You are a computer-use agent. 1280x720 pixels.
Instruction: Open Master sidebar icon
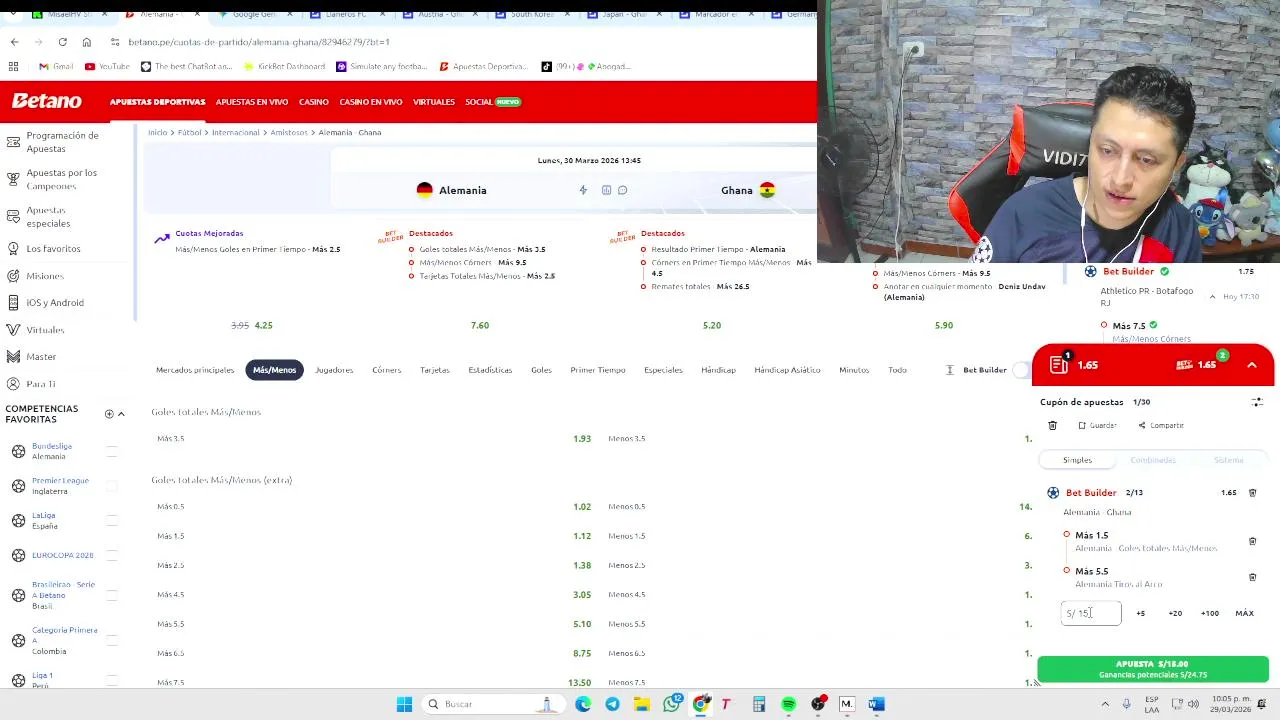pos(13,356)
